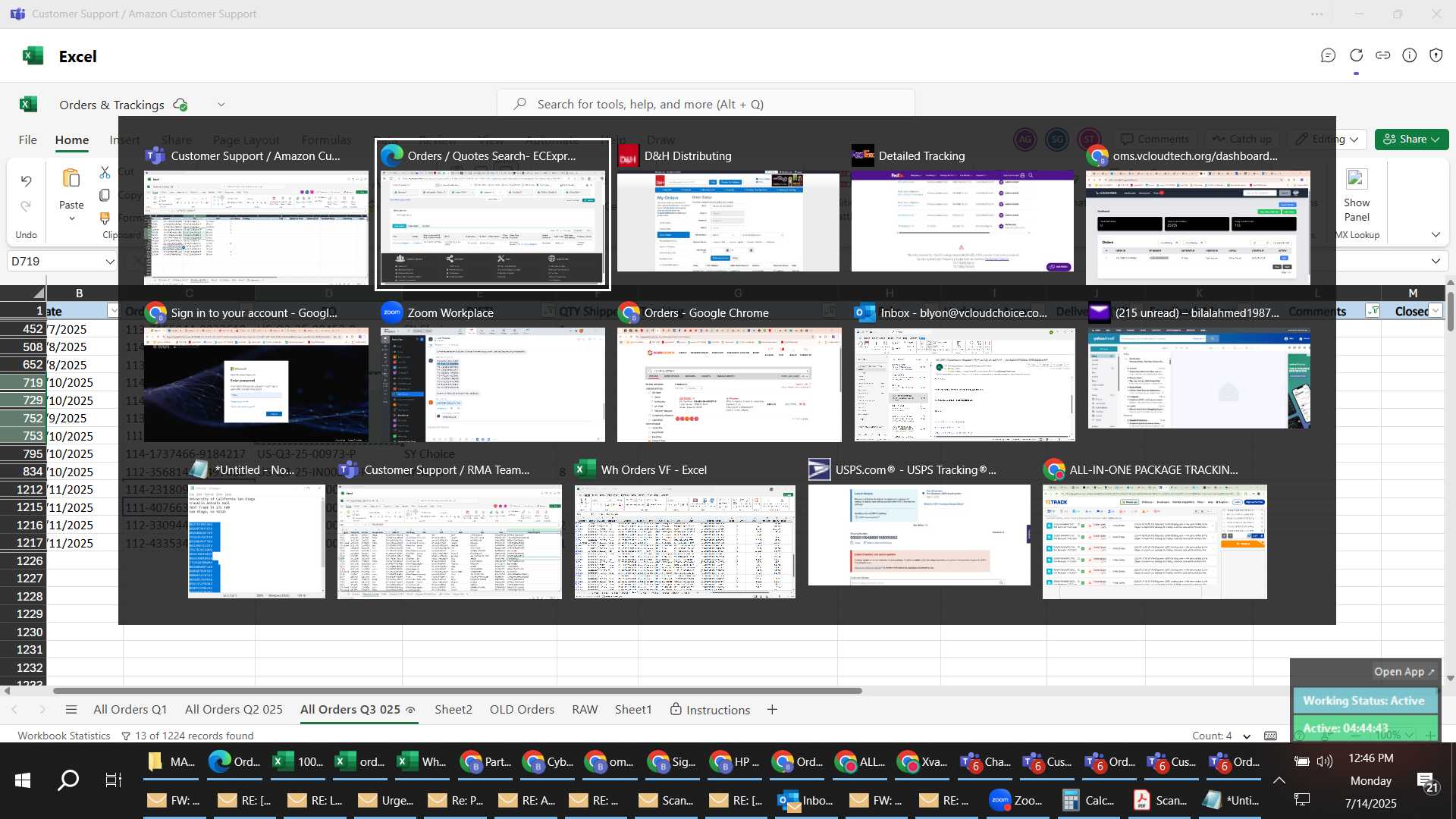Click the refresh icon in Teams header
The image size is (1456, 819).
[x=1356, y=55]
